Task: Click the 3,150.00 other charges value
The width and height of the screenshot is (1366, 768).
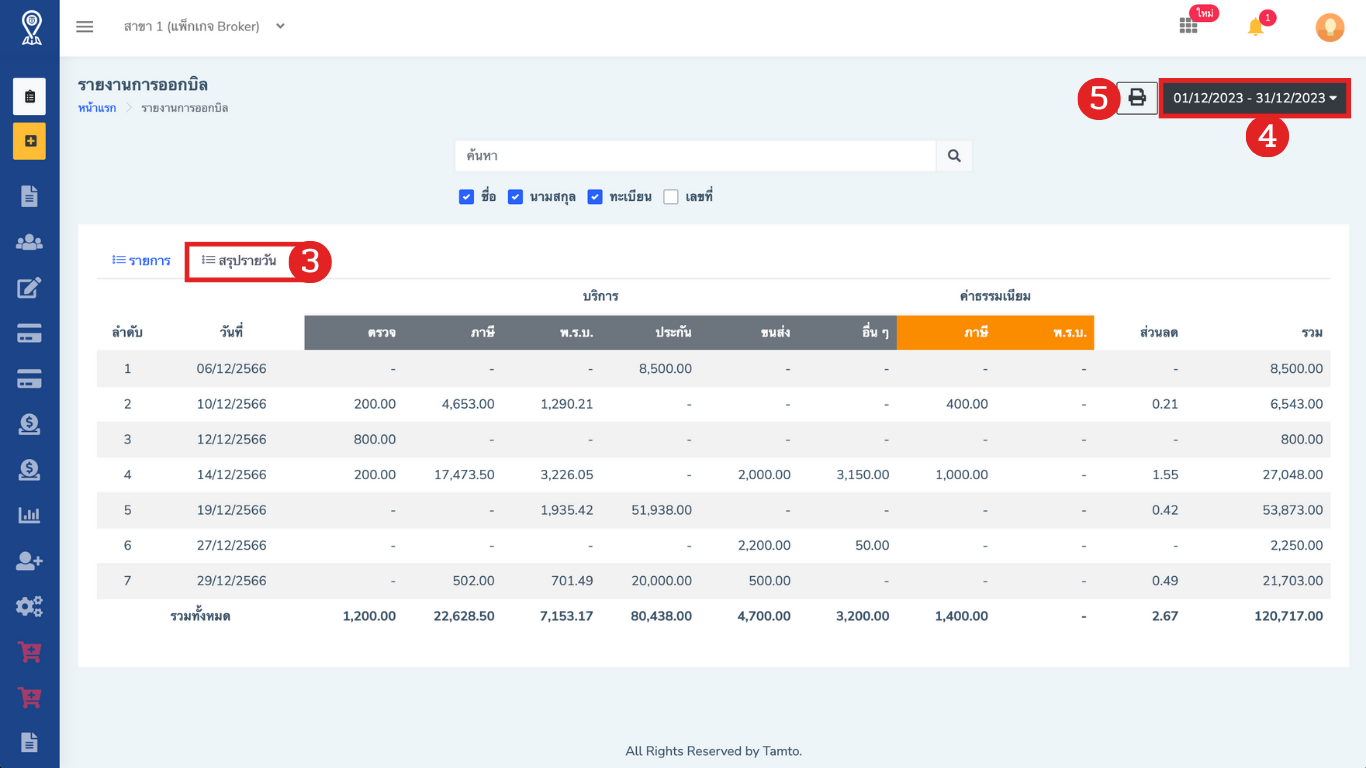Action: point(863,475)
